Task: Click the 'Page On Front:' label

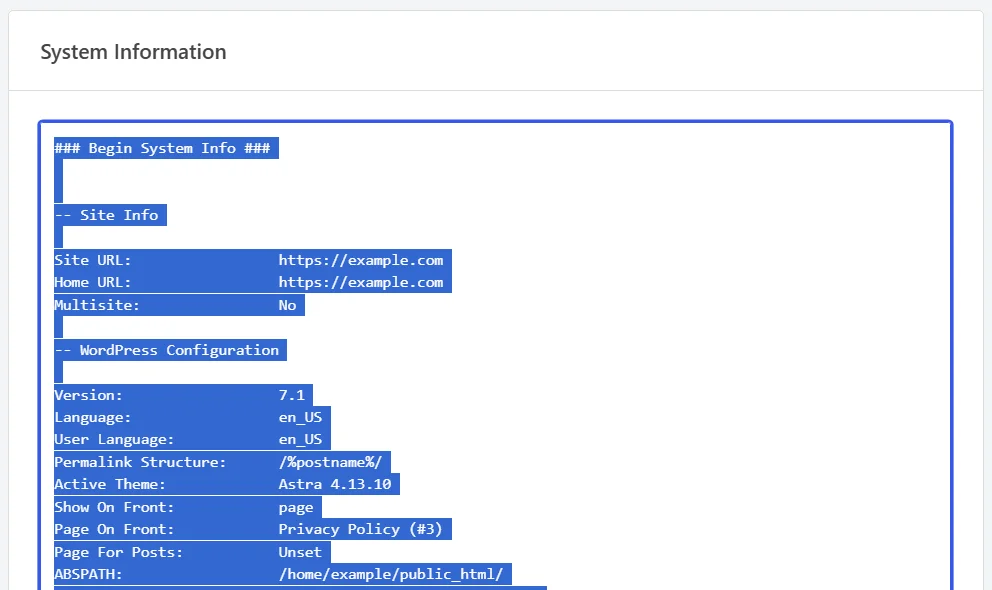Action: (115, 529)
